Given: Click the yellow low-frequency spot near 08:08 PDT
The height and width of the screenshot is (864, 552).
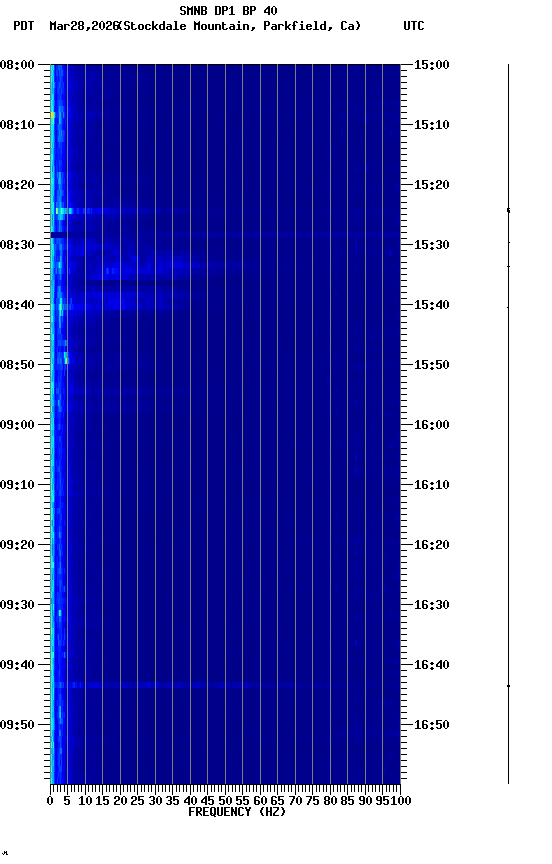Looking at the screenshot, I should pos(53,115).
